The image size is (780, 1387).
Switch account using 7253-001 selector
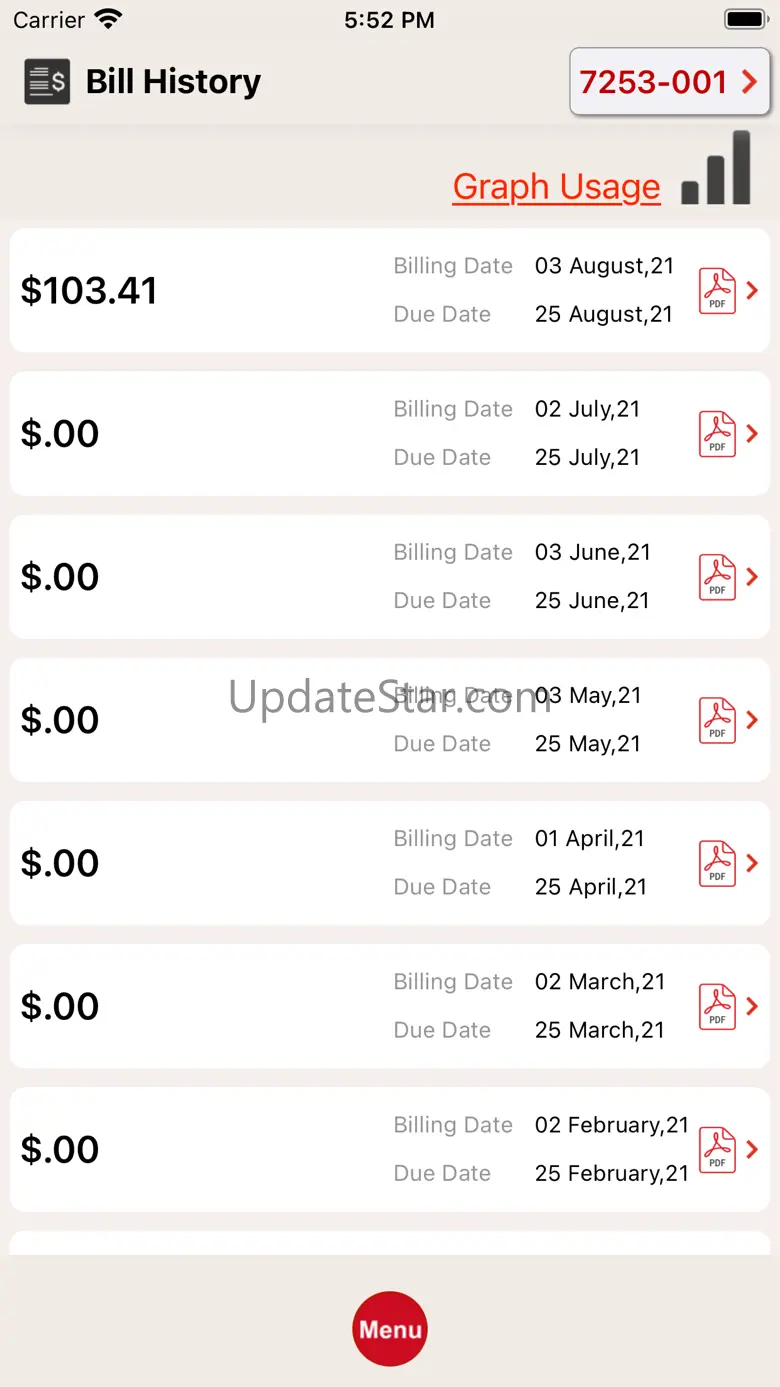pyautogui.click(x=669, y=82)
